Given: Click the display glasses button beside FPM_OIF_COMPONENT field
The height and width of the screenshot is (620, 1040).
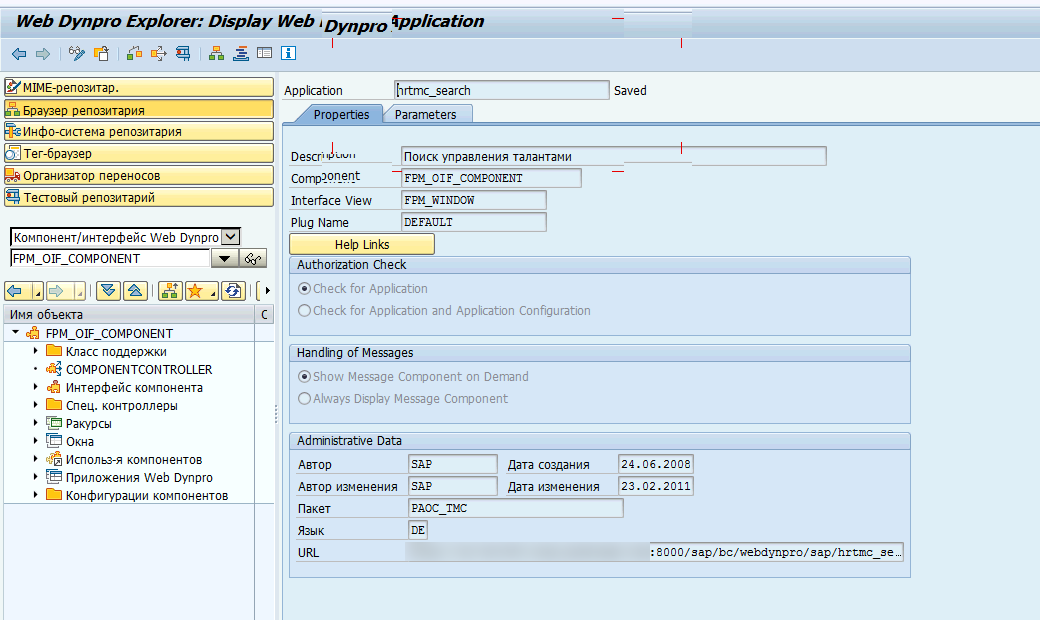Looking at the screenshot, I should click(x=252, y=259).
